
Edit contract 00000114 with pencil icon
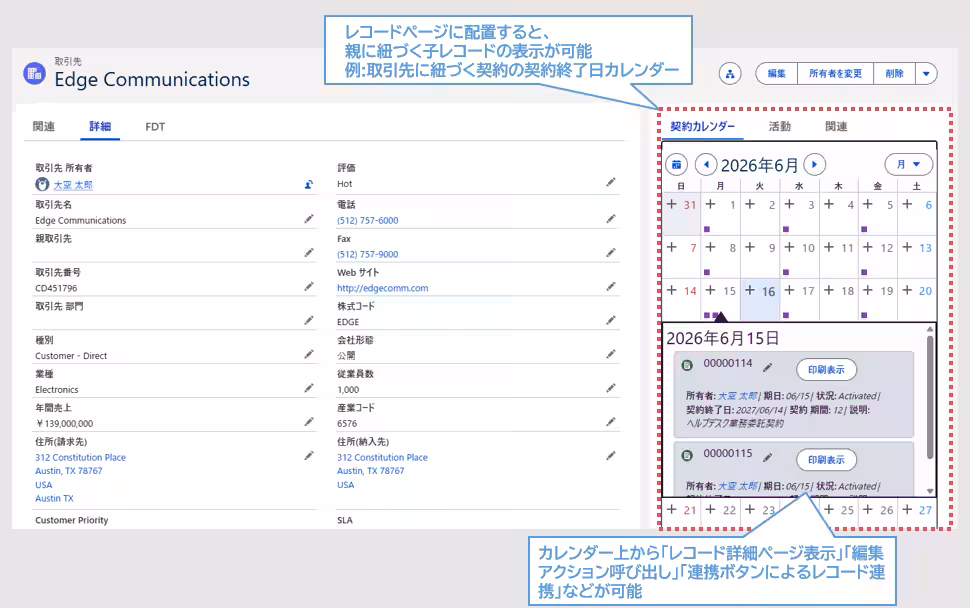(767, 367)
